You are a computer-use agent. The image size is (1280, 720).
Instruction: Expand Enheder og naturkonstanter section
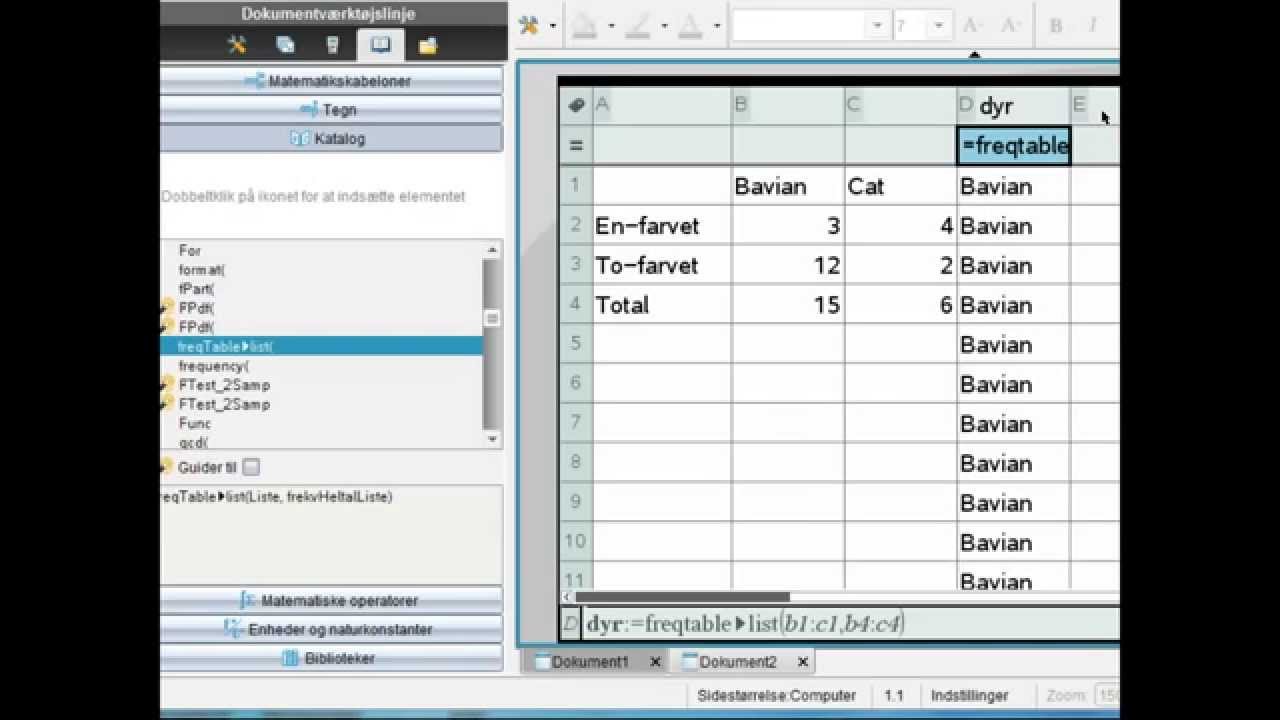coord(331,630)
